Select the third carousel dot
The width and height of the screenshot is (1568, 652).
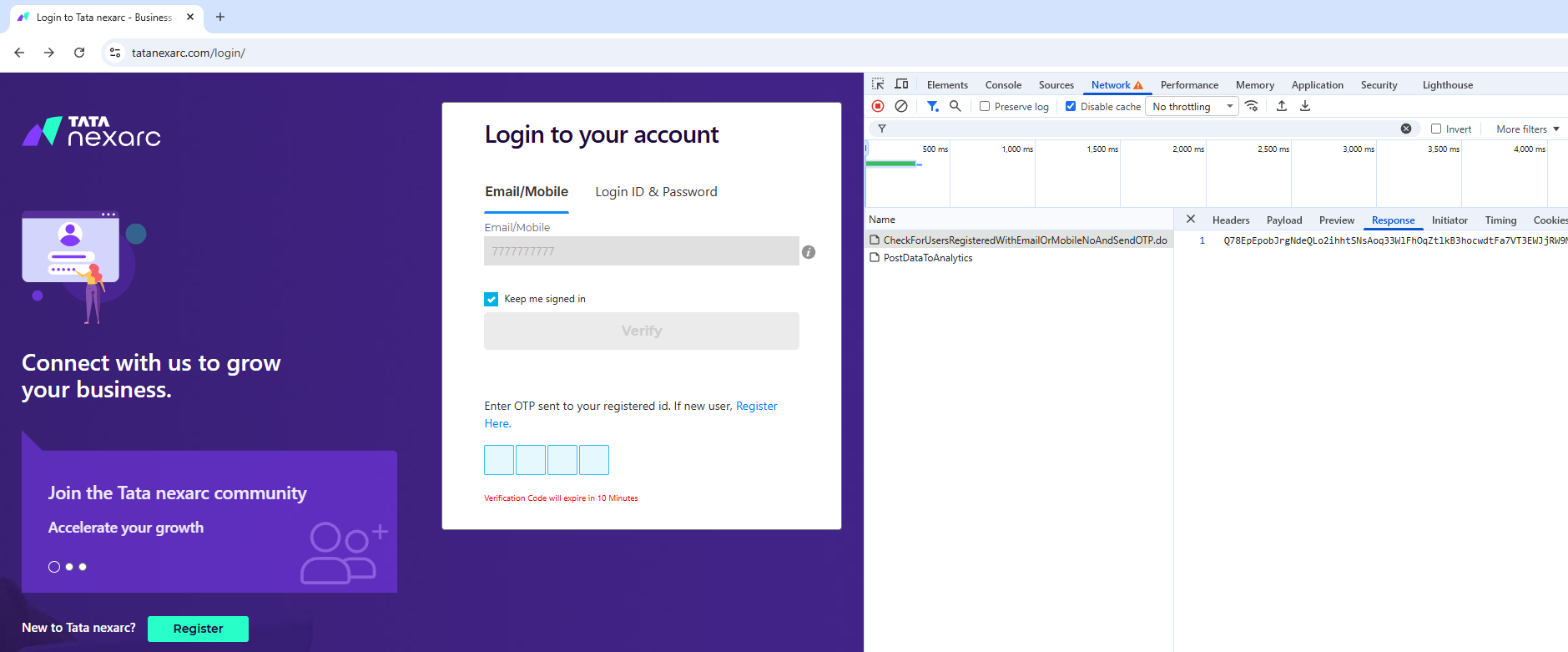tap(83, 567)
